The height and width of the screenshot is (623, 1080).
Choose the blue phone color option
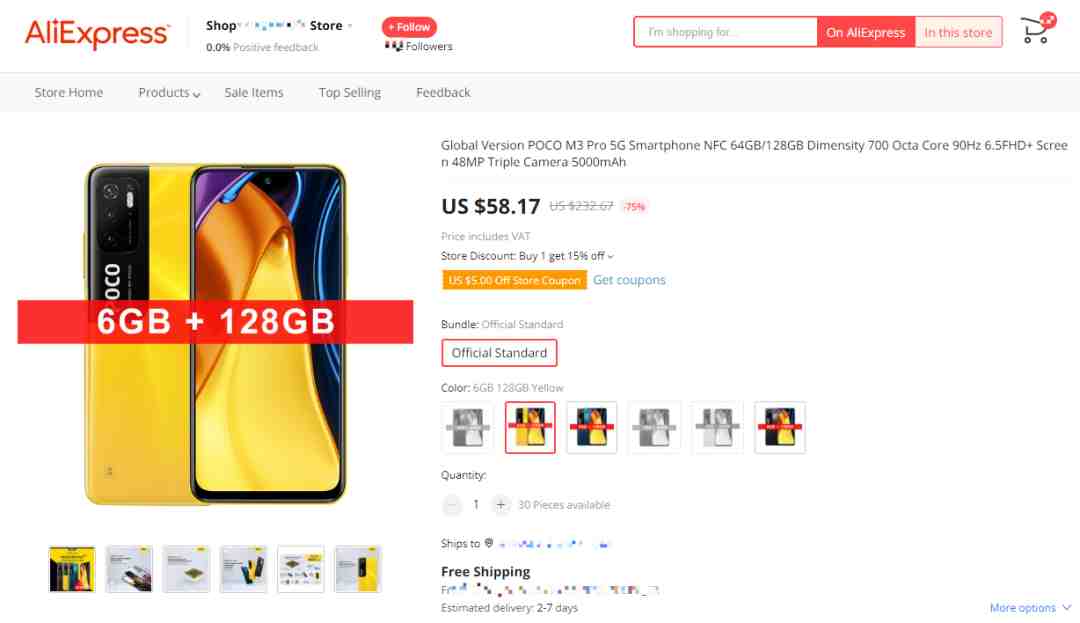pyautogui.click(x=592, y=427)
